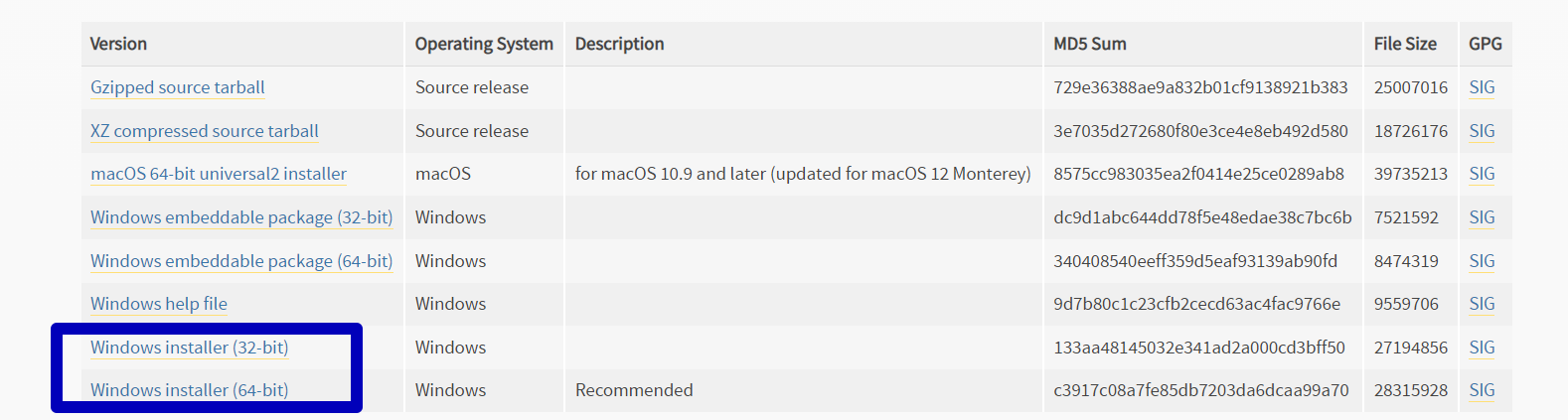Open SIG for Windows installer 32-bit
This screenshot has width=1568, height=420.
[1482, 348]
